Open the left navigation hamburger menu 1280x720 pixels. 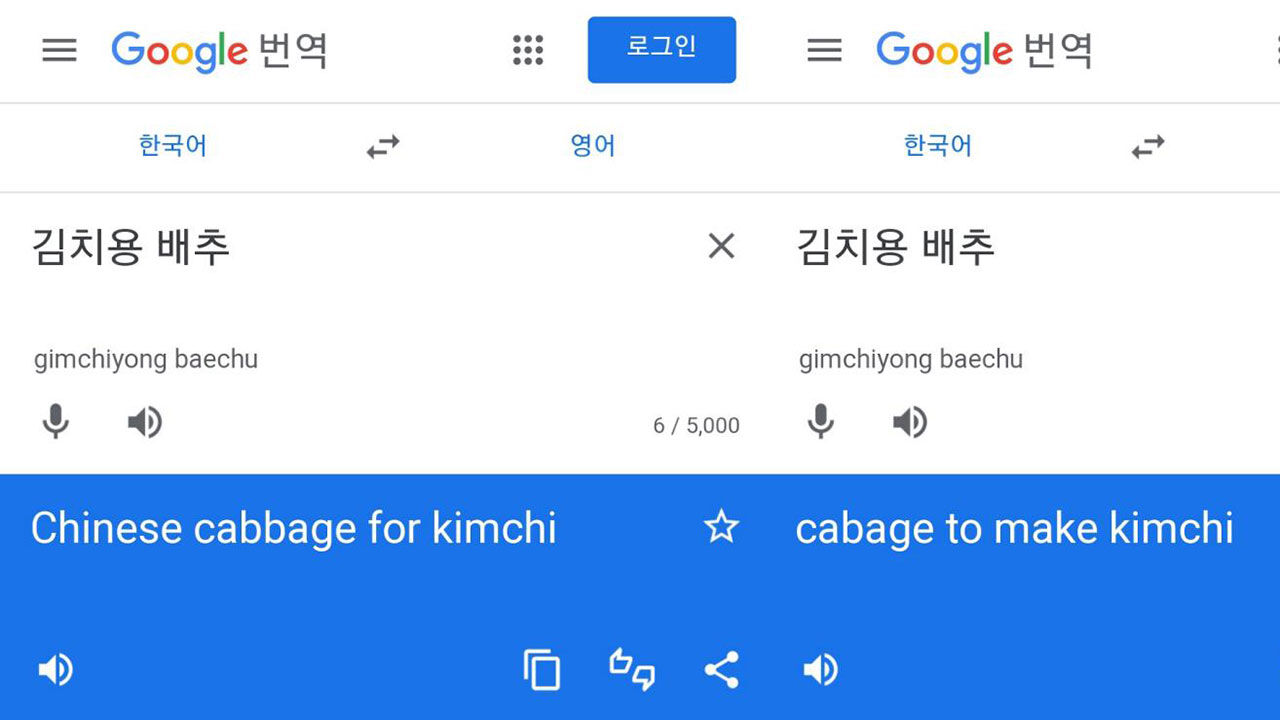(x=59, y=50)
